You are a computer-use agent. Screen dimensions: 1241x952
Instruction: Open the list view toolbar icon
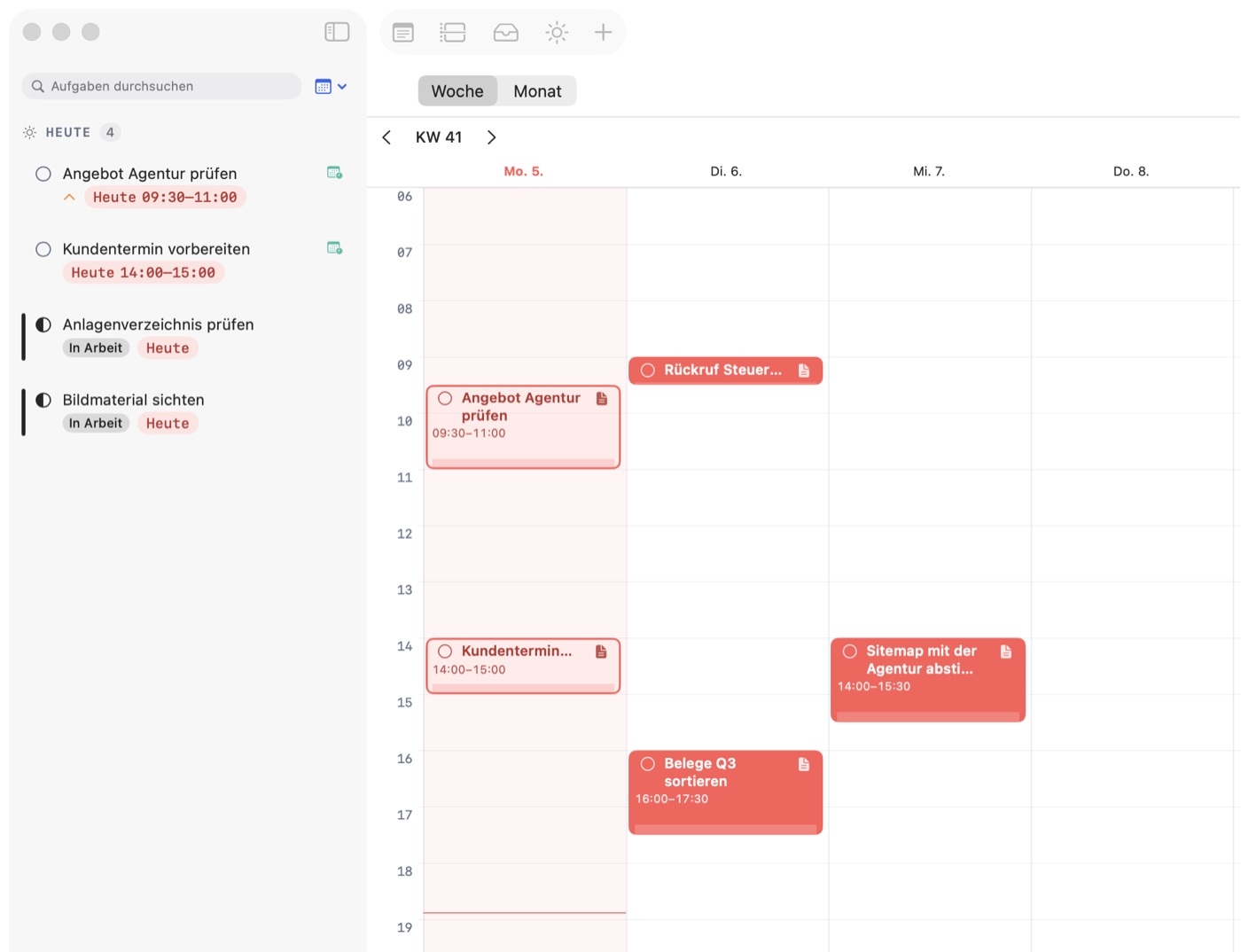coord(453,33)
